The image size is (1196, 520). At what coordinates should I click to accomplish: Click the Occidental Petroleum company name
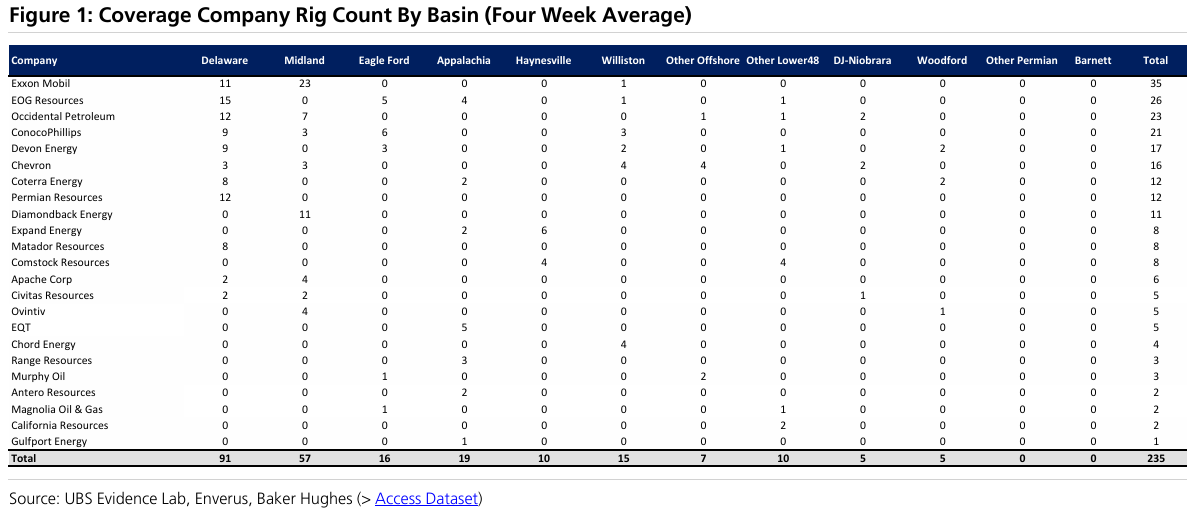(63, 117)
